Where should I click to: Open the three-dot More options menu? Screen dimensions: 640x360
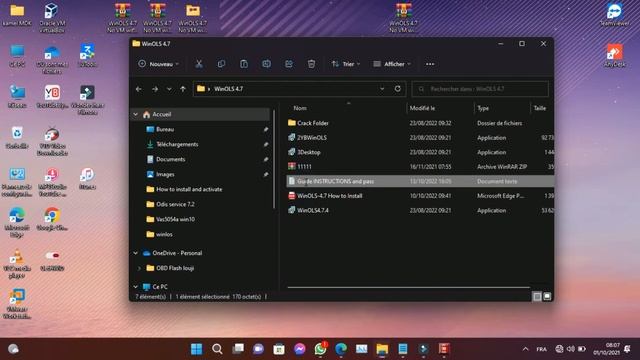point(430,64)
